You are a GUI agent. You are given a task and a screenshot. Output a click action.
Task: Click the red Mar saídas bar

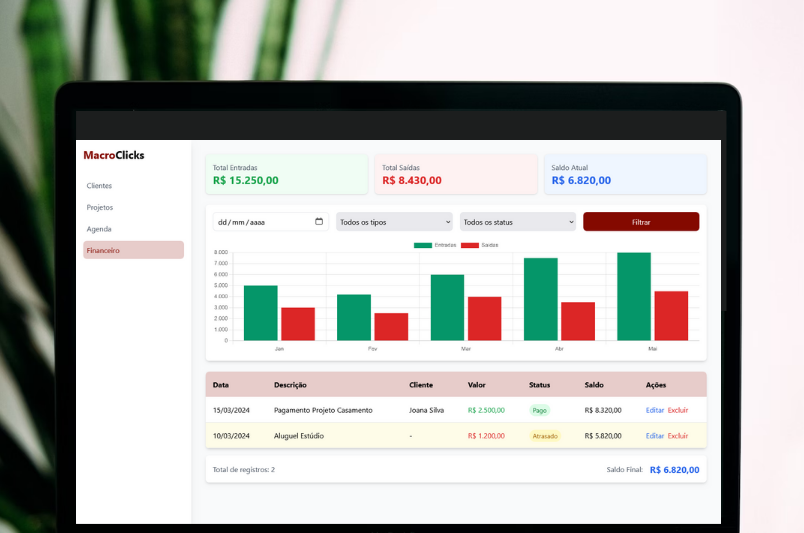click(485, 319)
